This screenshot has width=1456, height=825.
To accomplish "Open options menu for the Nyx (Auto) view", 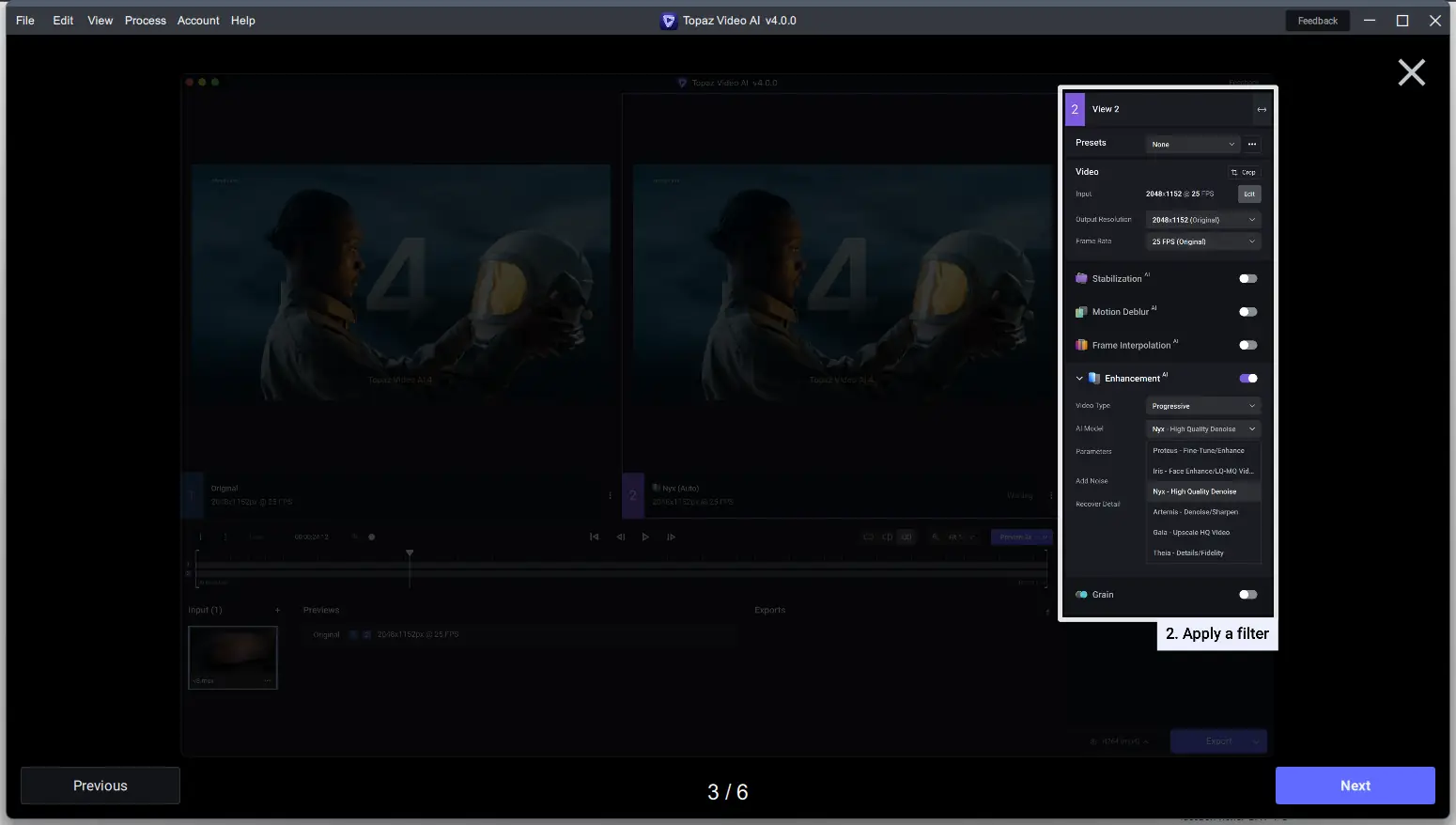I will pyautogui.click(x=1051, y=495).
